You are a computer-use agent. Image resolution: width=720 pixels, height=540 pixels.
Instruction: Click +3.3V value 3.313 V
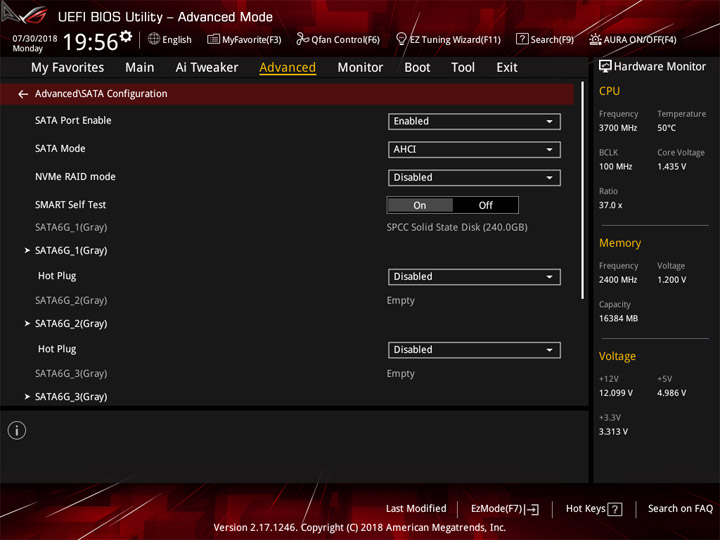[613, 431]
